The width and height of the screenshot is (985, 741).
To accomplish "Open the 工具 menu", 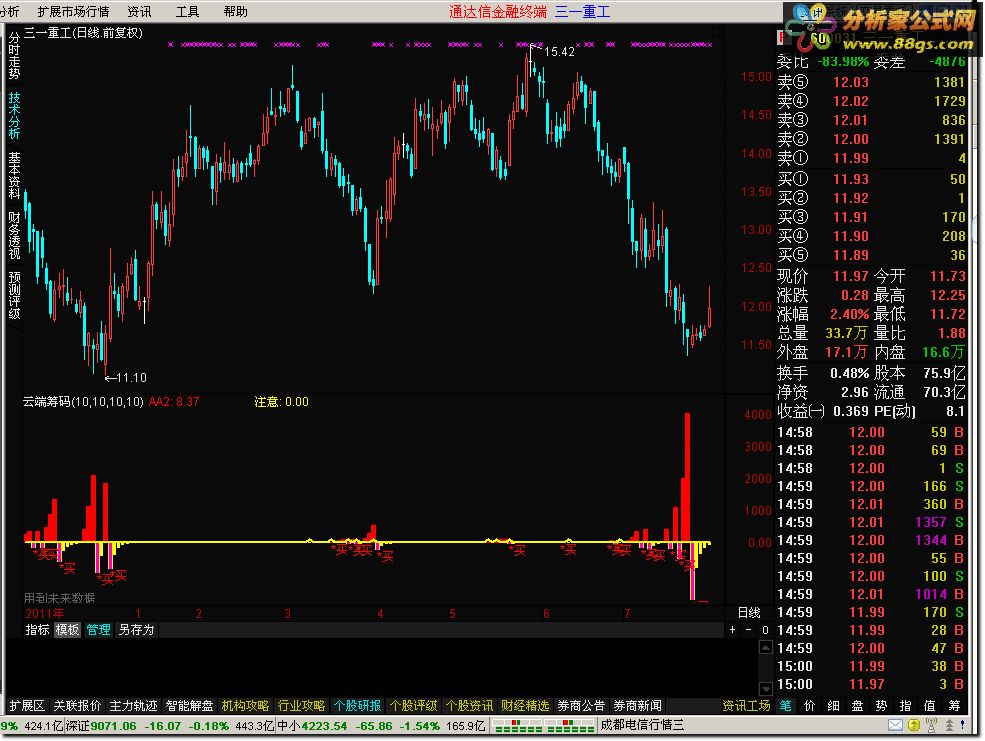I will click(187, 11).
